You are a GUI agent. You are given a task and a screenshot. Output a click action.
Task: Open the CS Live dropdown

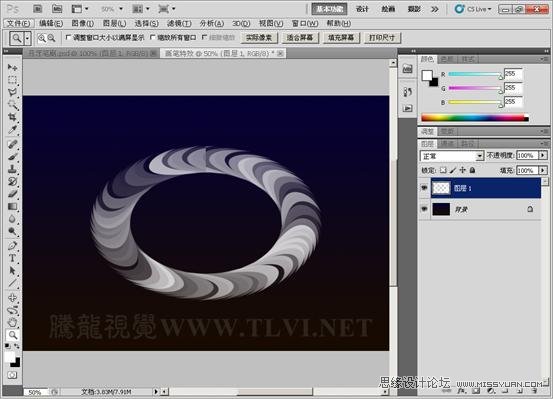pyautogui.click(x=473, y=9)
